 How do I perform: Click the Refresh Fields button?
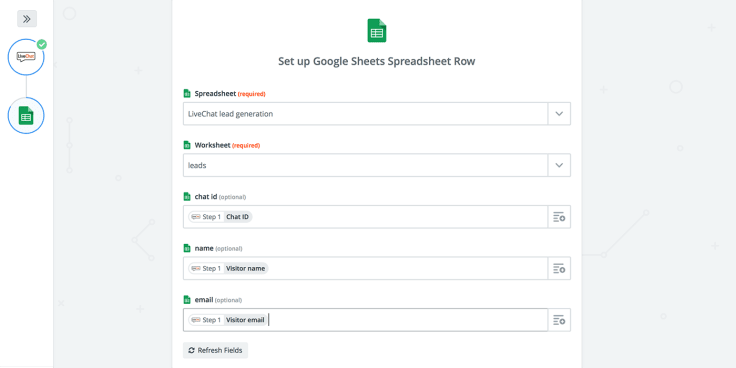(215, 350)
